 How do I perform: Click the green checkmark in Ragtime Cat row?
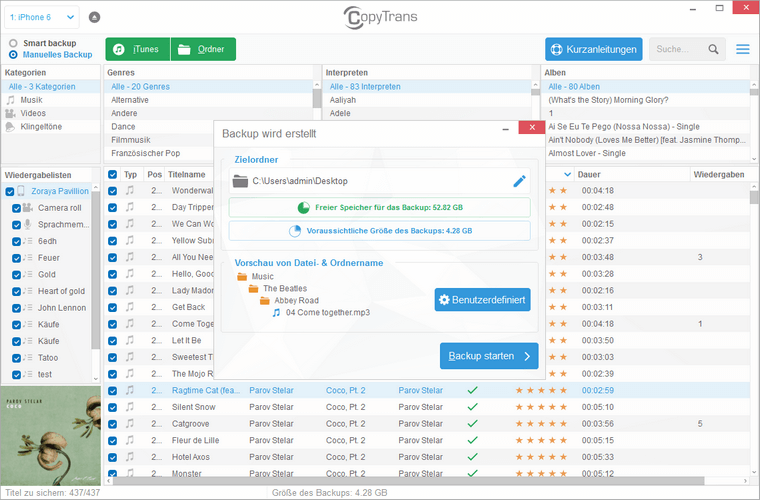(473, 391)
